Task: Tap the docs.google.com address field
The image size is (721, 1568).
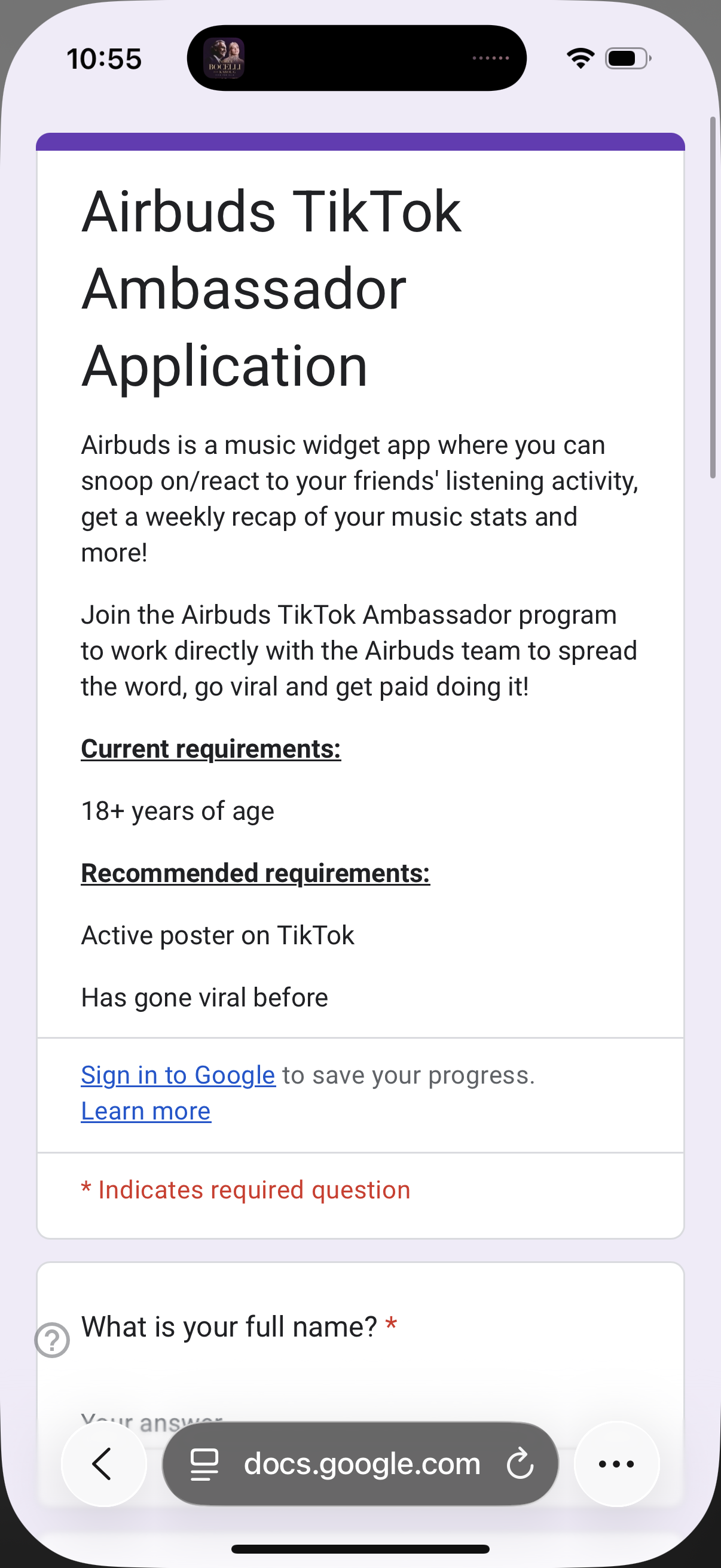Action: [x=362, y=1464]
